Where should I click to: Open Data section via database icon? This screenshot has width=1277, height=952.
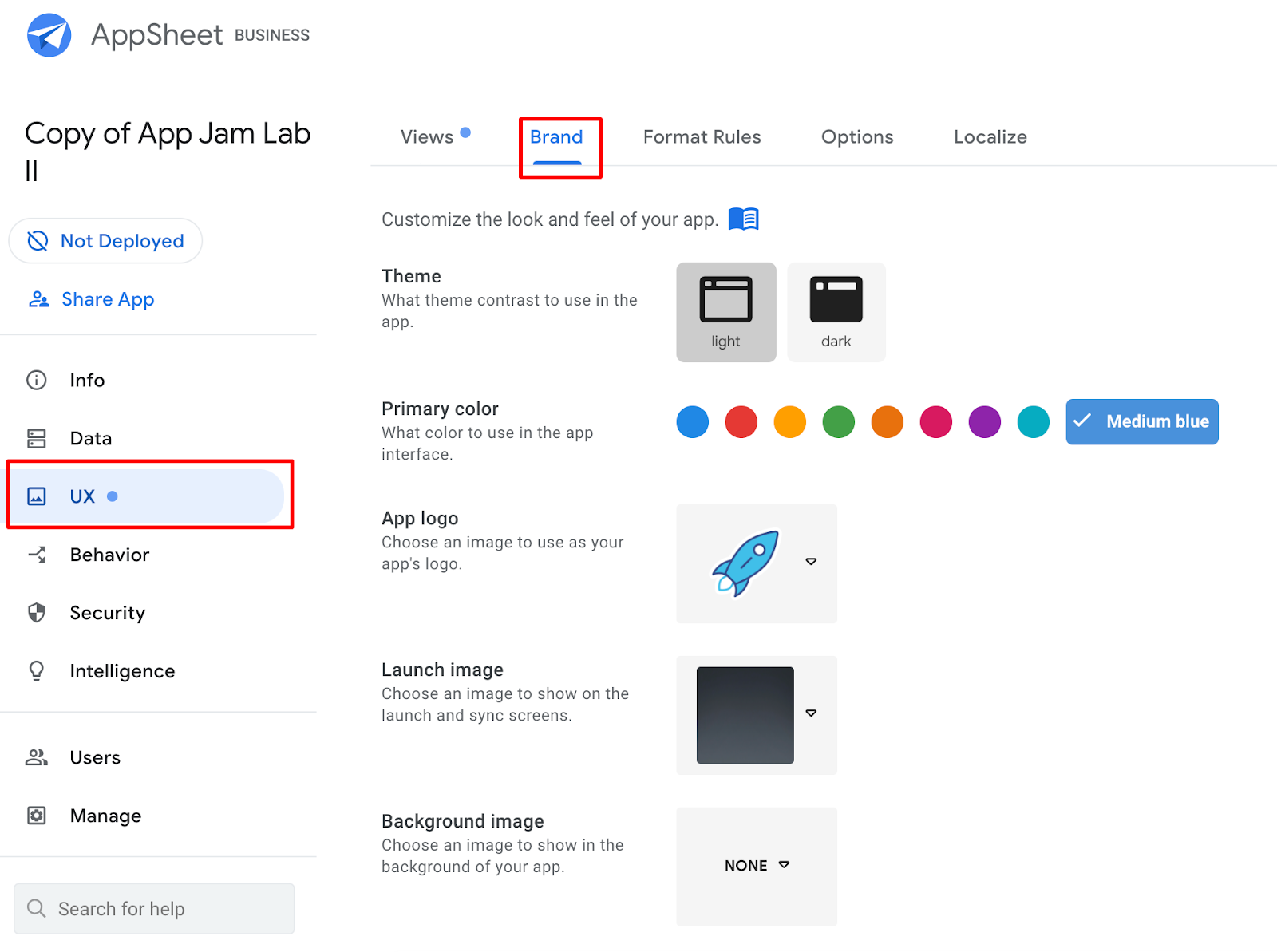click(37, 438)
